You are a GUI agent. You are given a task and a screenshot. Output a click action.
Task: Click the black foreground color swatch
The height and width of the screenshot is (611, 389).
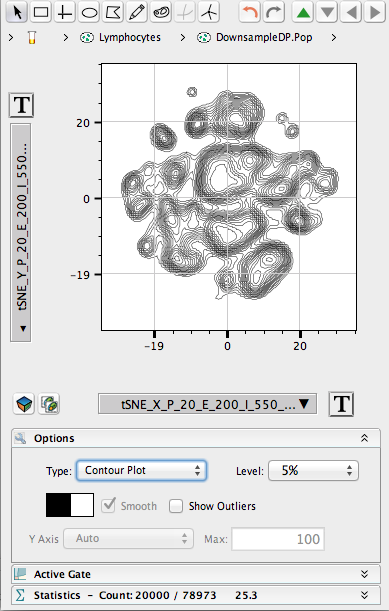[58, 505]
